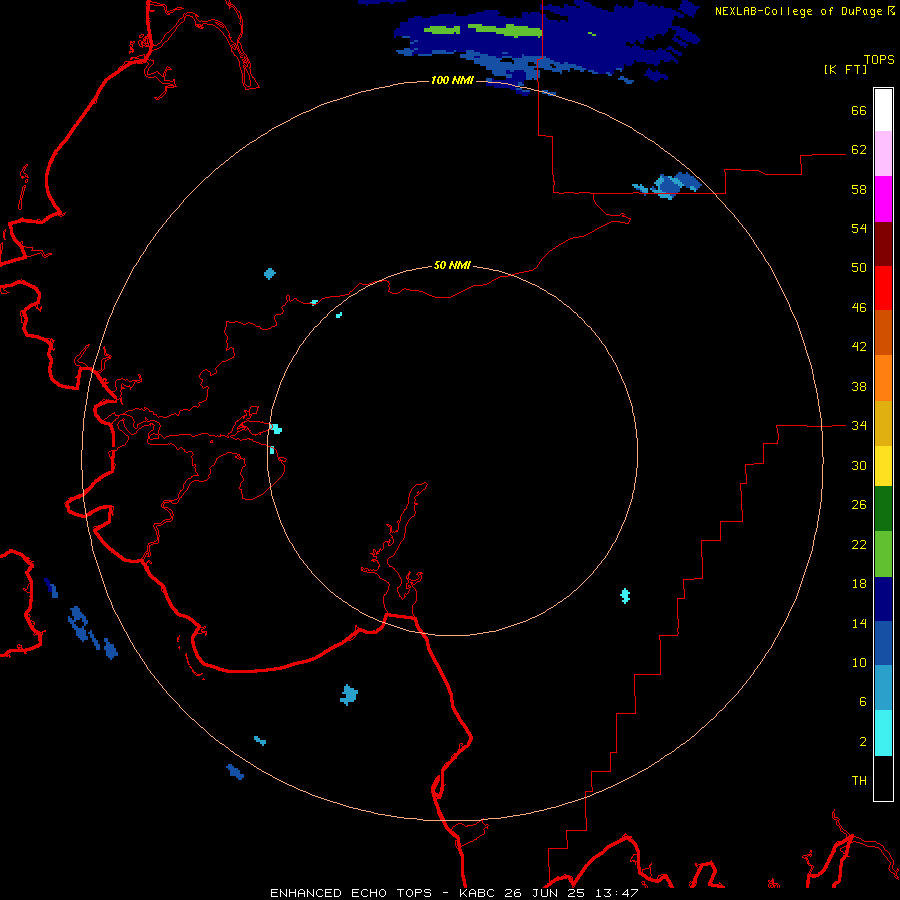
Task: Choose the bright red legend swatch
Action: [x=883, y=288]
